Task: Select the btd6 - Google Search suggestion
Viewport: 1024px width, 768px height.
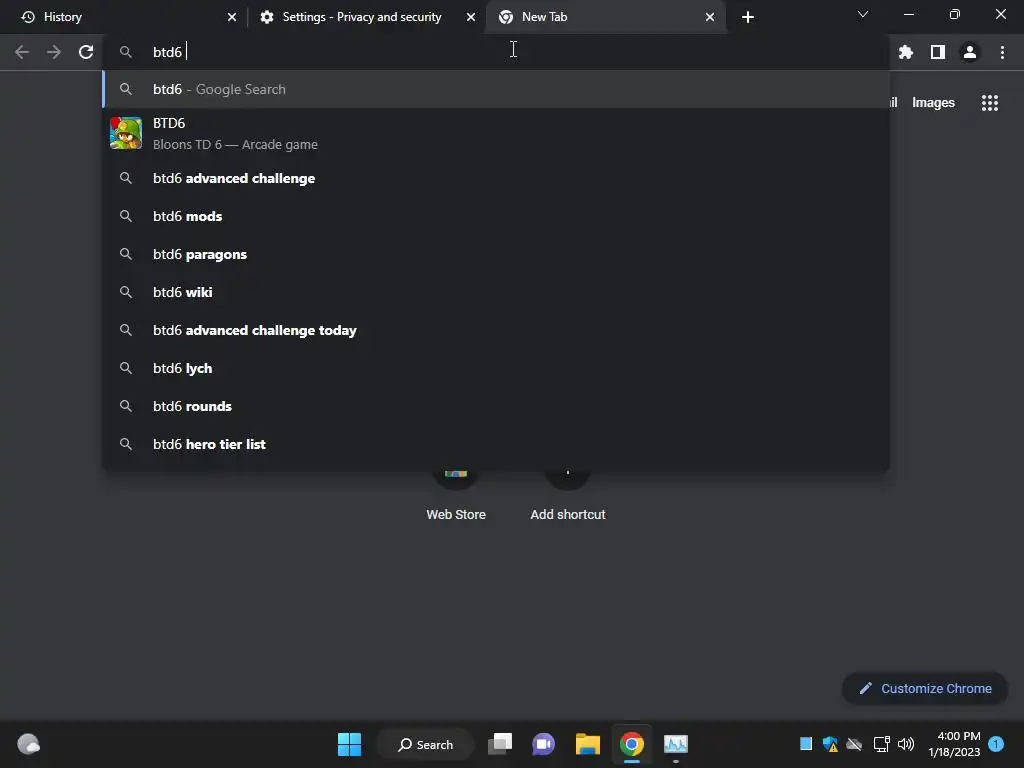Action: (496, 89)
